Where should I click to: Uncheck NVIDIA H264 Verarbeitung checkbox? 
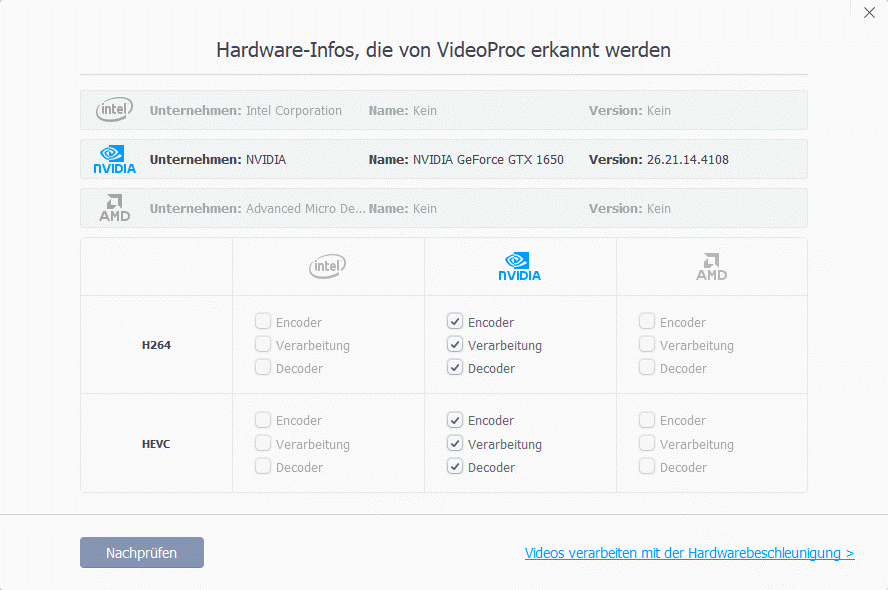pos(455,344)
